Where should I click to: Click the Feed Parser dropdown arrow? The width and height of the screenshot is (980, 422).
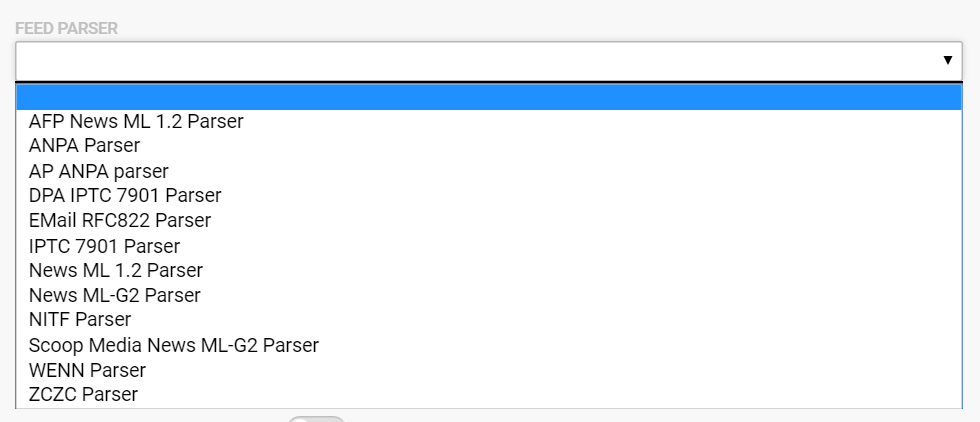click(947, 61)
